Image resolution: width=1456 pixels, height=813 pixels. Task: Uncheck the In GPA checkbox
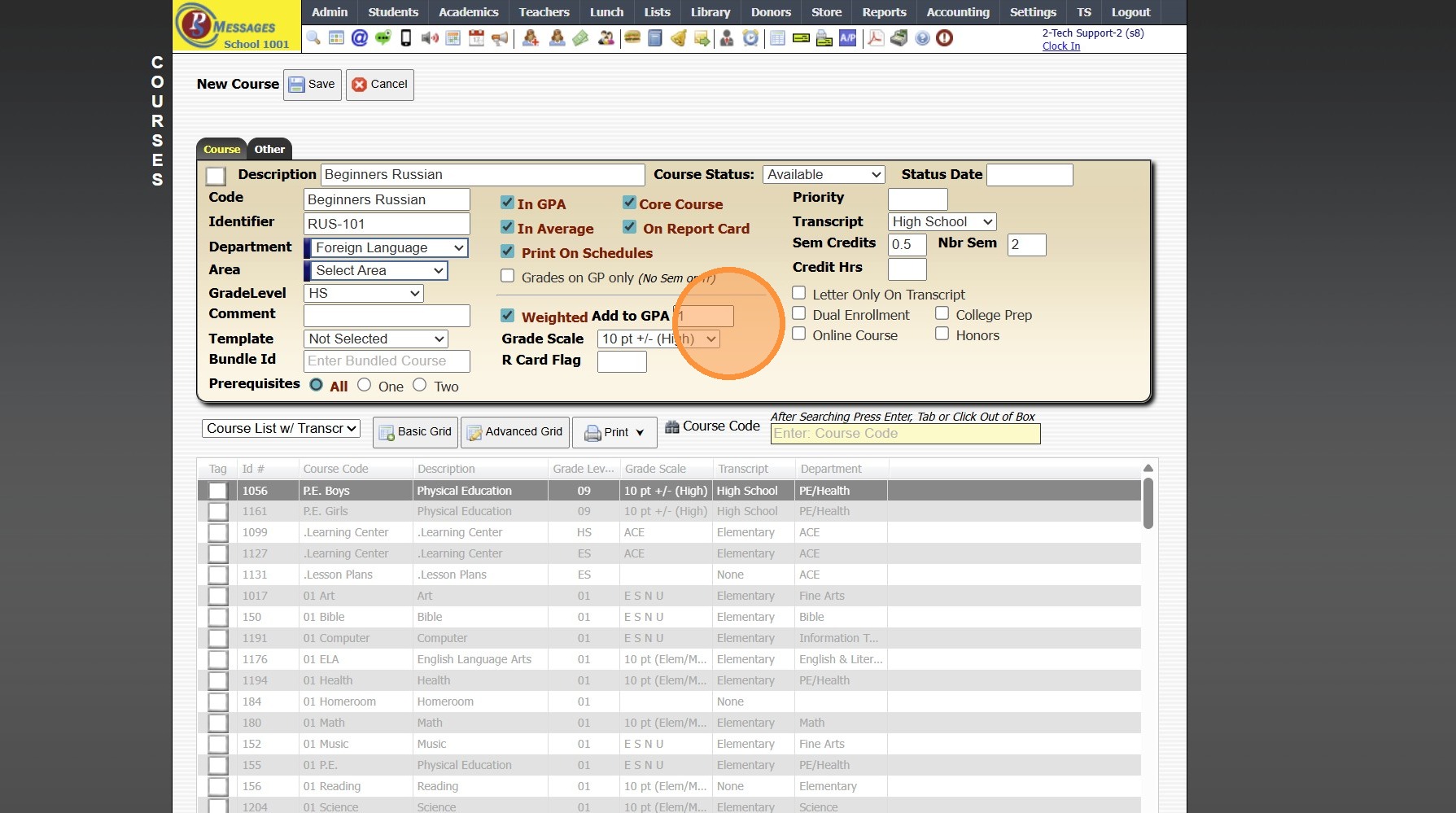point(507,203)
